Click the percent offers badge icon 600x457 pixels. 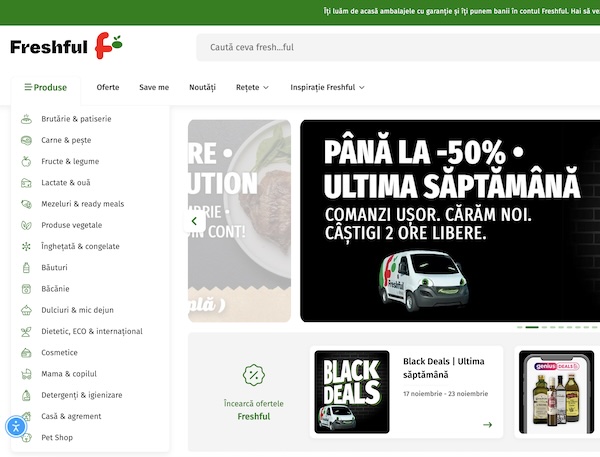[254, 375]
